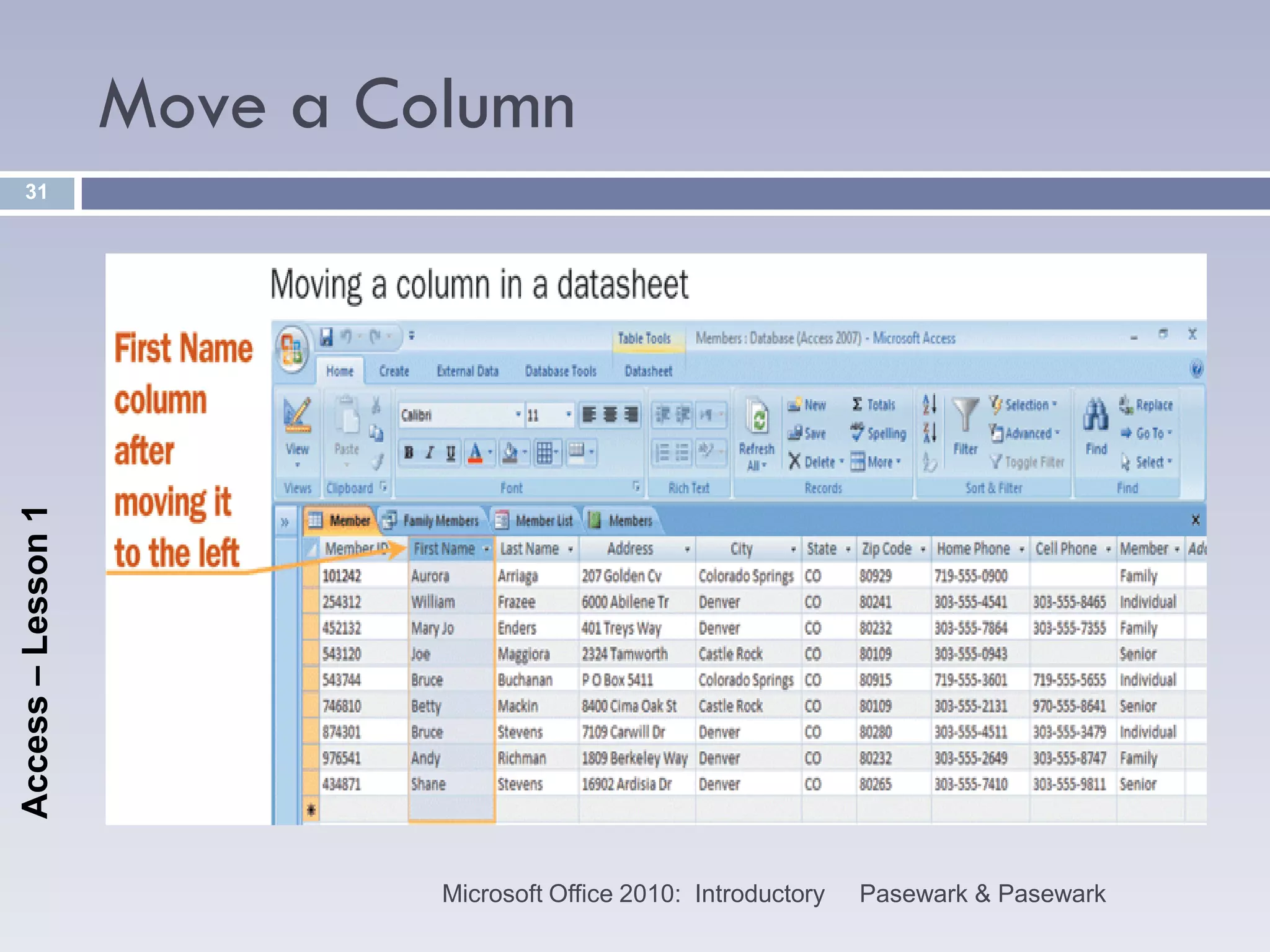1270x952 pixels.
Task: Click the cell '207 Golden Cv'
Action: point(637,576)
